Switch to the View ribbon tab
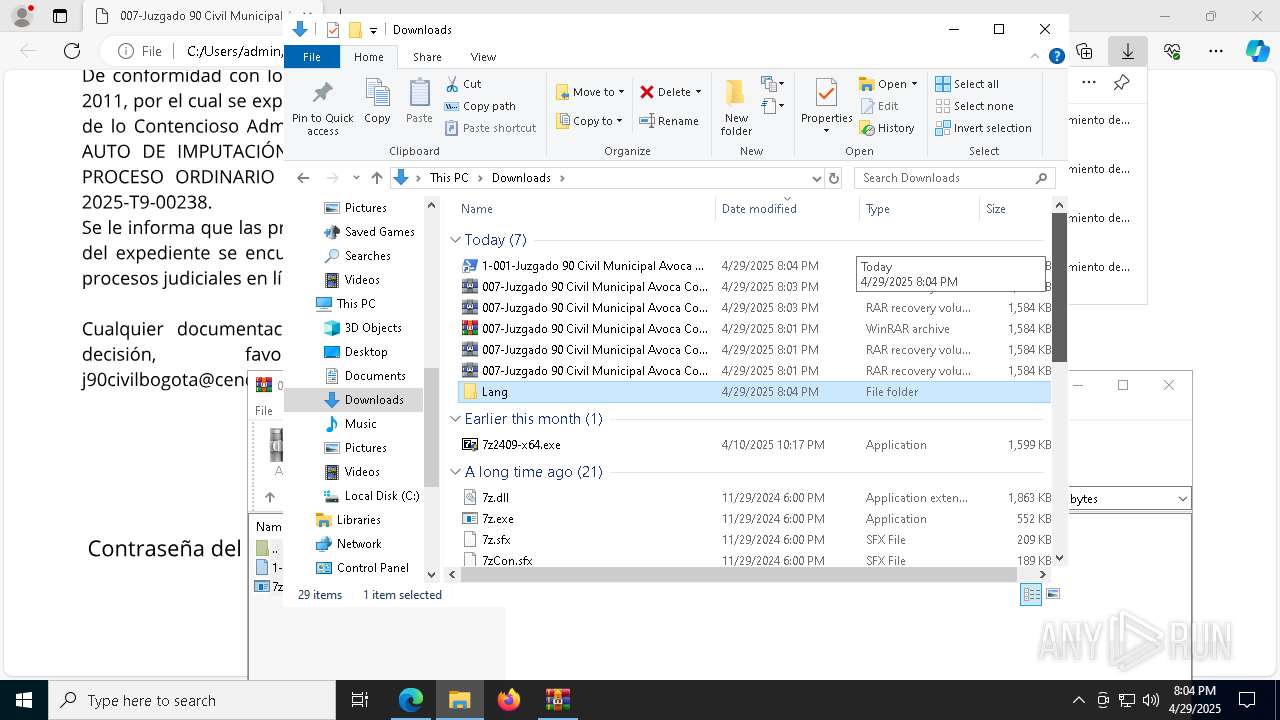 [483, 57]
